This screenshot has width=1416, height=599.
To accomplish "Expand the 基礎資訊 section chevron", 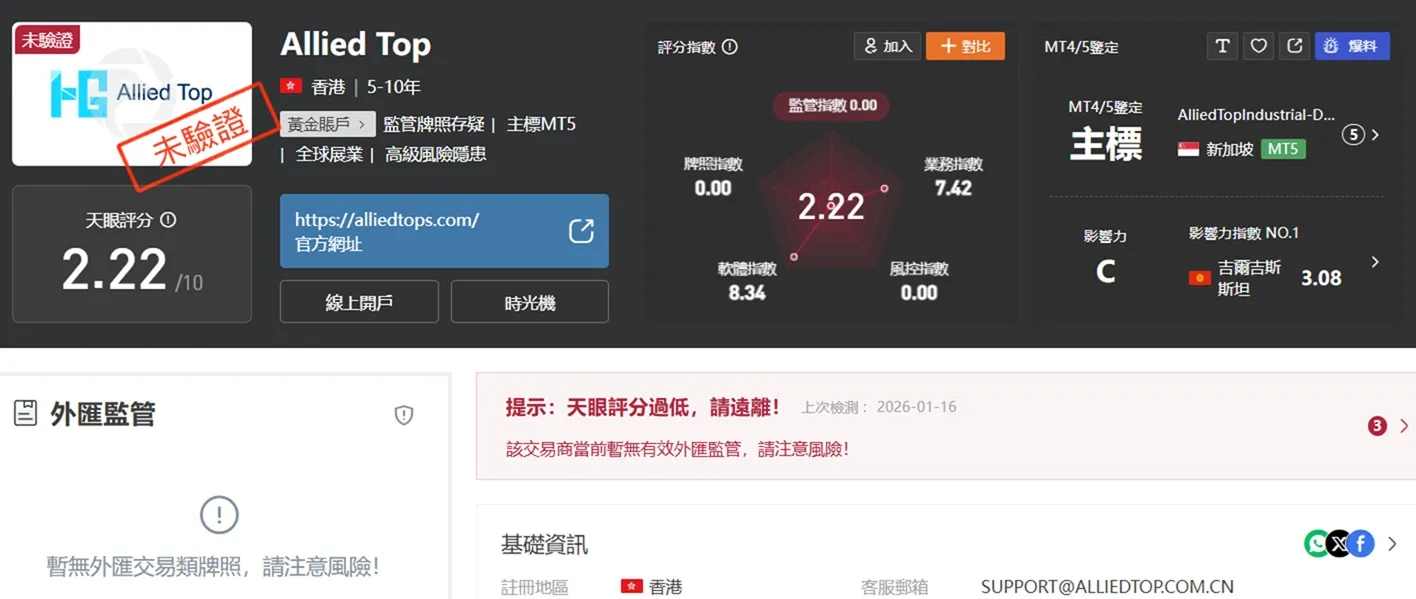I will click(1392, 544).
